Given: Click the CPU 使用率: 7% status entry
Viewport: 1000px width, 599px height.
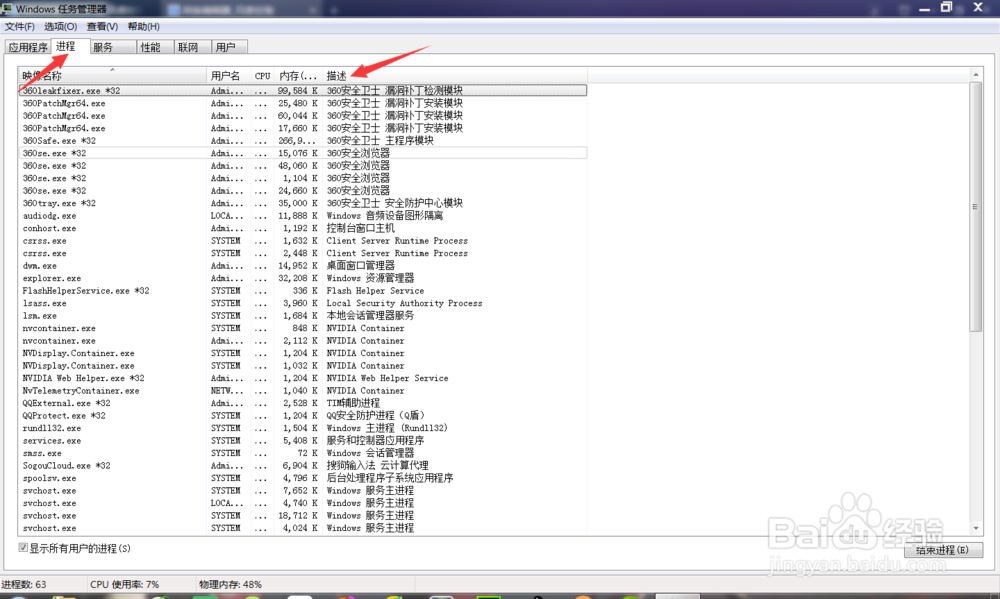Looking at the screenshot, I should (x=124, y=584).
